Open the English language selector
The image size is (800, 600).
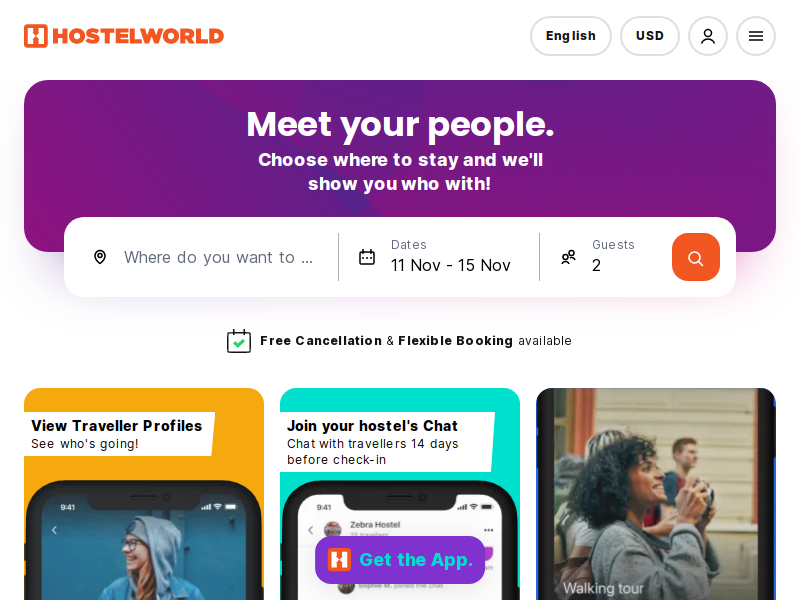click(571, 36)
